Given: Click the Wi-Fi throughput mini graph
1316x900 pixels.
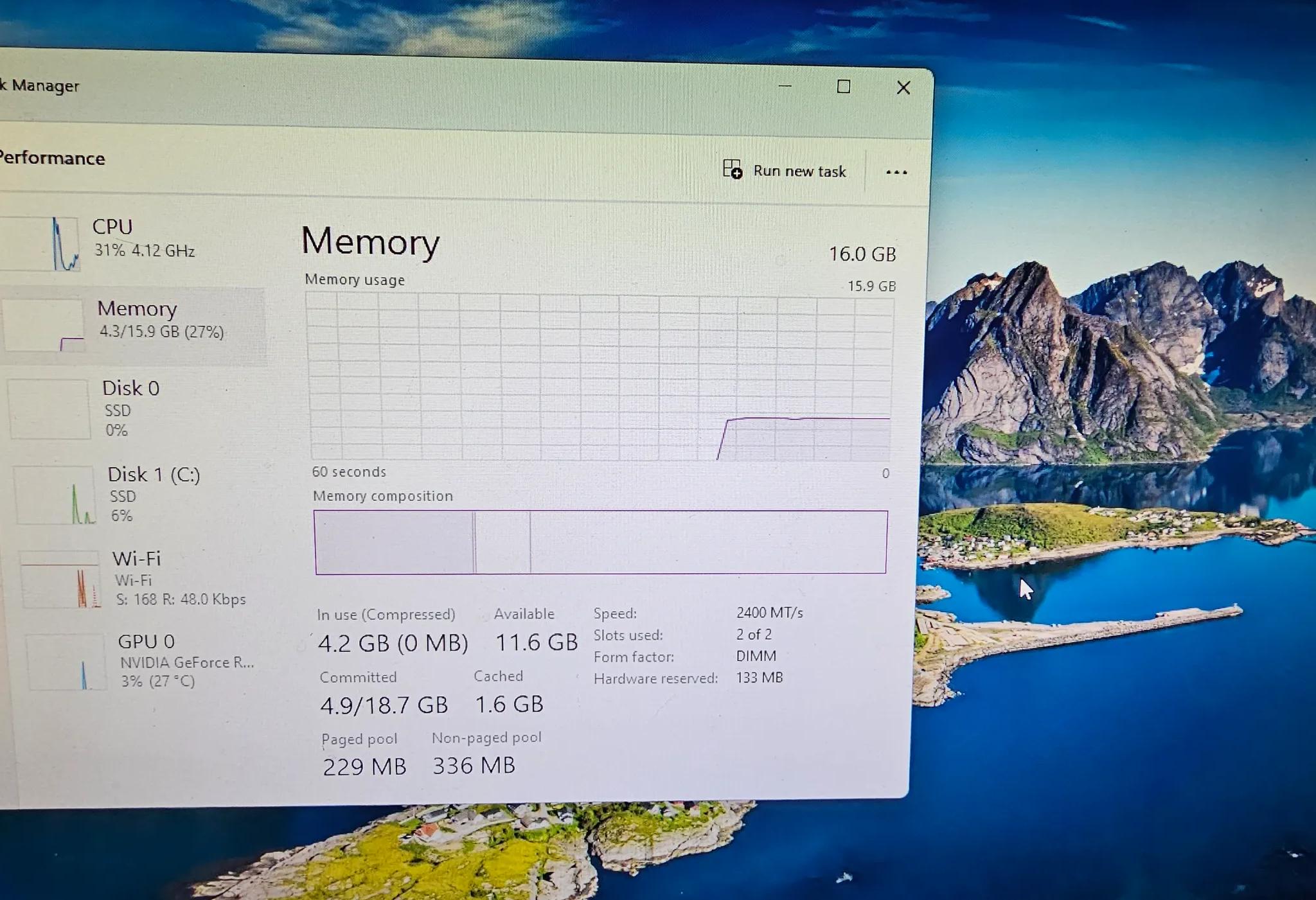Looking at the screenshot, I should [60, 579].
